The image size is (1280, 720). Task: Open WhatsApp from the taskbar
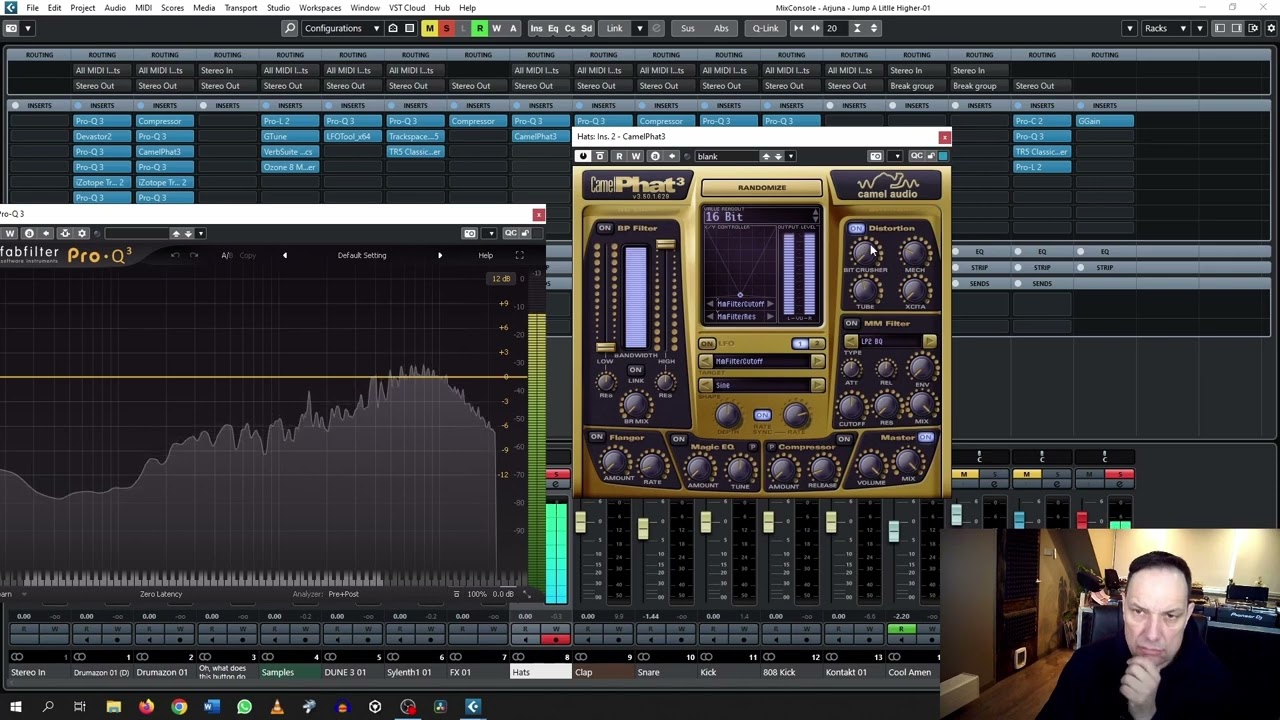244,707
